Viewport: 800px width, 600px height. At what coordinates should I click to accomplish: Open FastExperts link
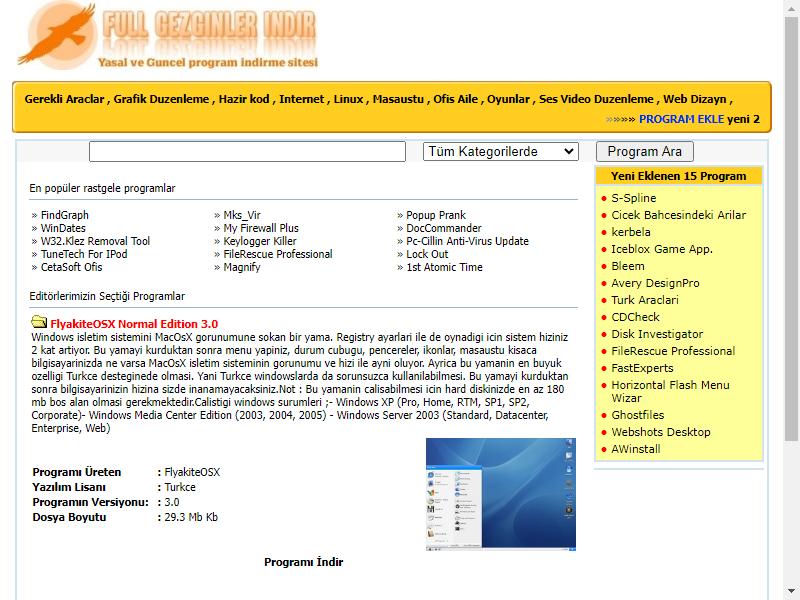pyautogui.click(x=642, y=368)
